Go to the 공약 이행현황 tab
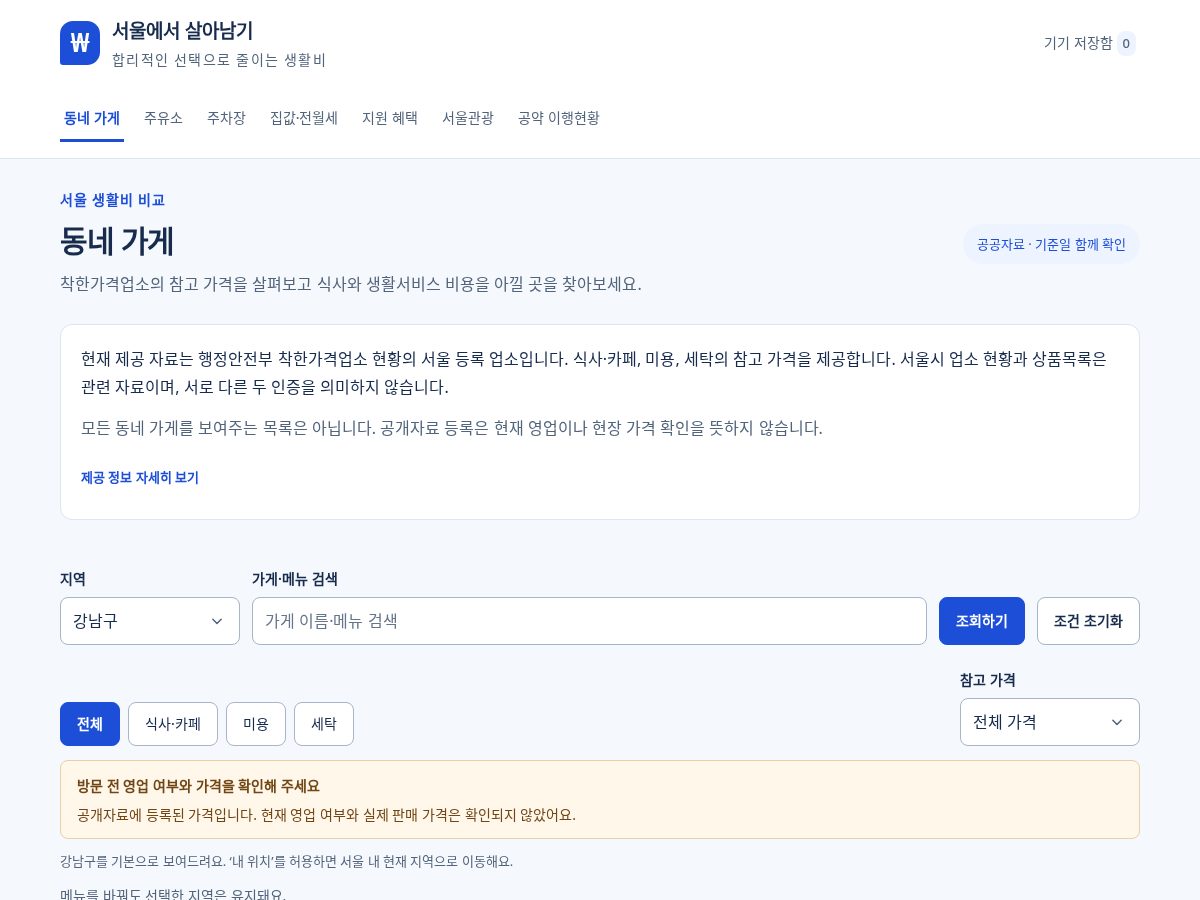The width and height of the screenshot is (1200, 900). 559,118
